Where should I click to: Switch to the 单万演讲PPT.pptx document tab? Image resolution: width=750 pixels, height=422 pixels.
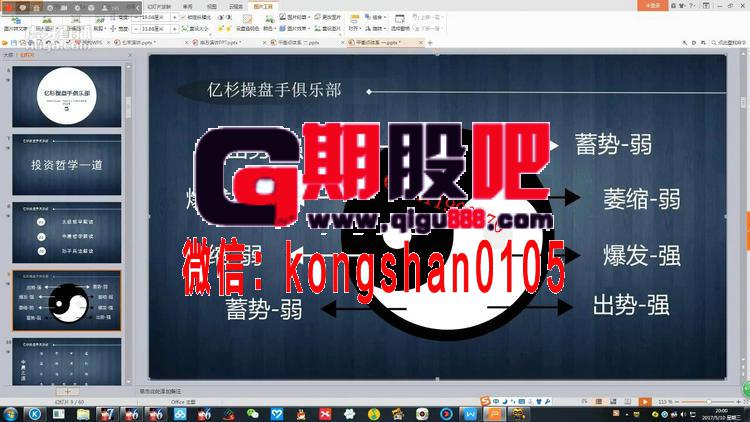coord(227,43)
